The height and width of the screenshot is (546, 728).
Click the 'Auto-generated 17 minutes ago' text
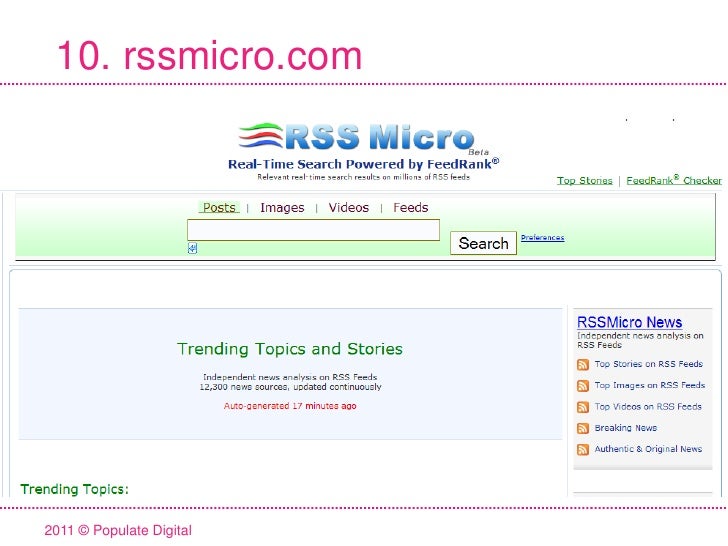[x=290, y=406]
